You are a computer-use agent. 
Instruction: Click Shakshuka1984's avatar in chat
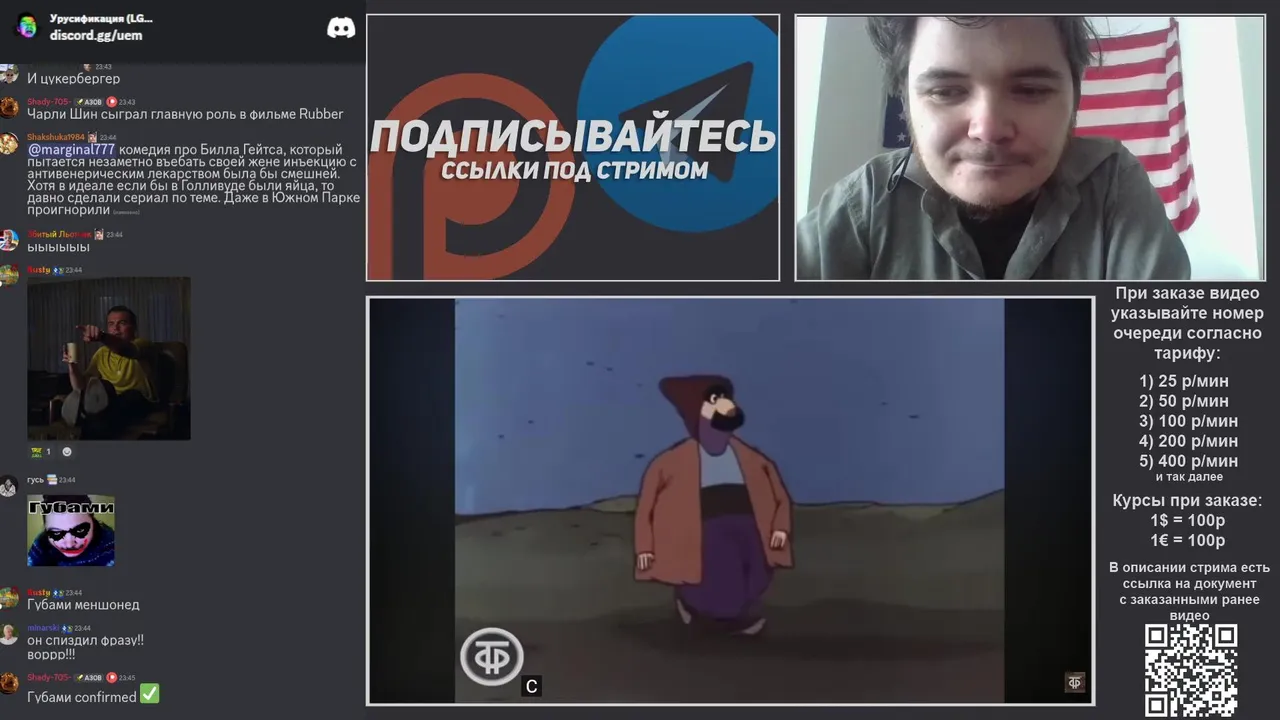[8, 143]
